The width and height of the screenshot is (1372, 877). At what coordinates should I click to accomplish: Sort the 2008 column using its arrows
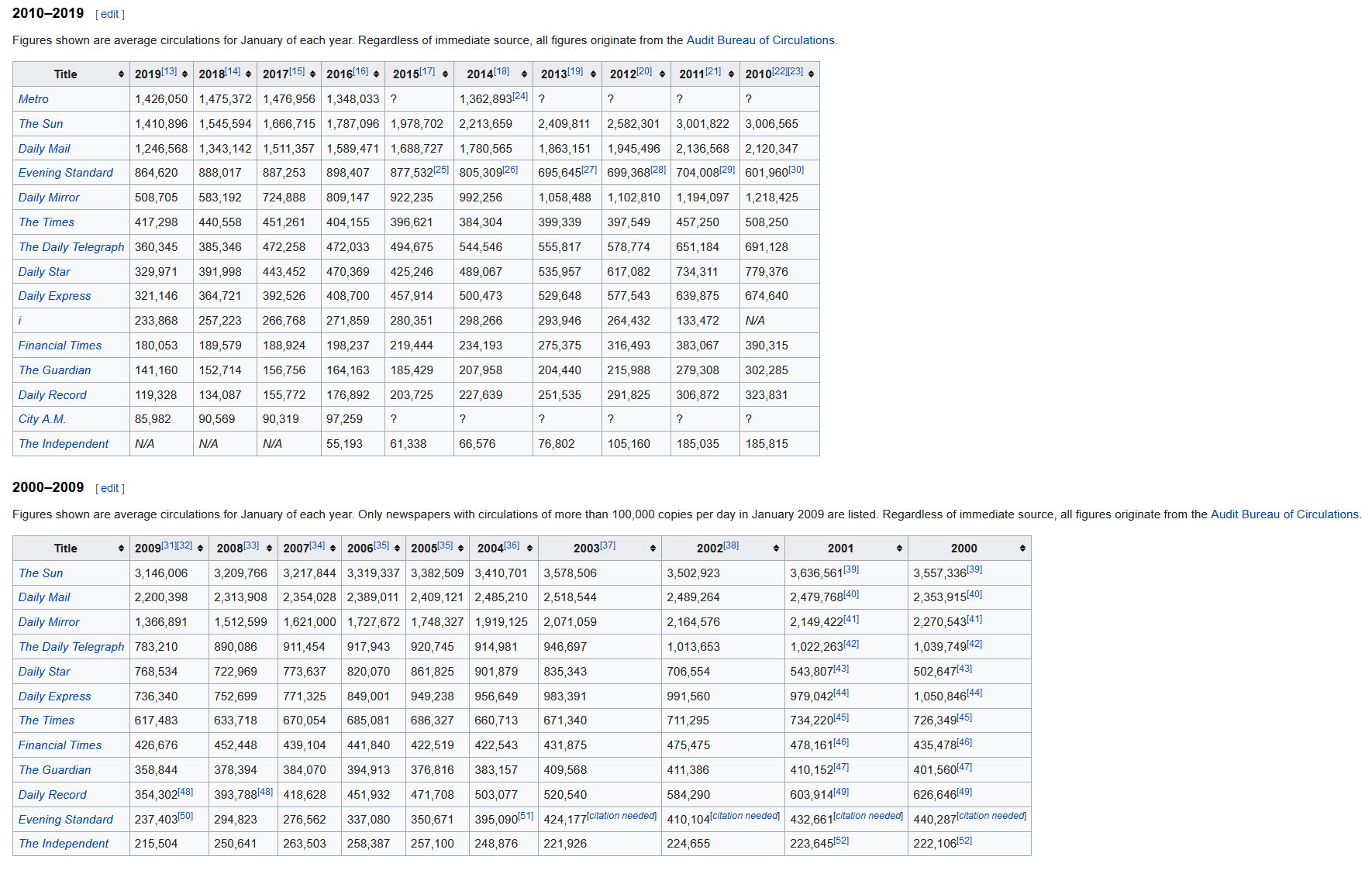(x=269, y=549)
